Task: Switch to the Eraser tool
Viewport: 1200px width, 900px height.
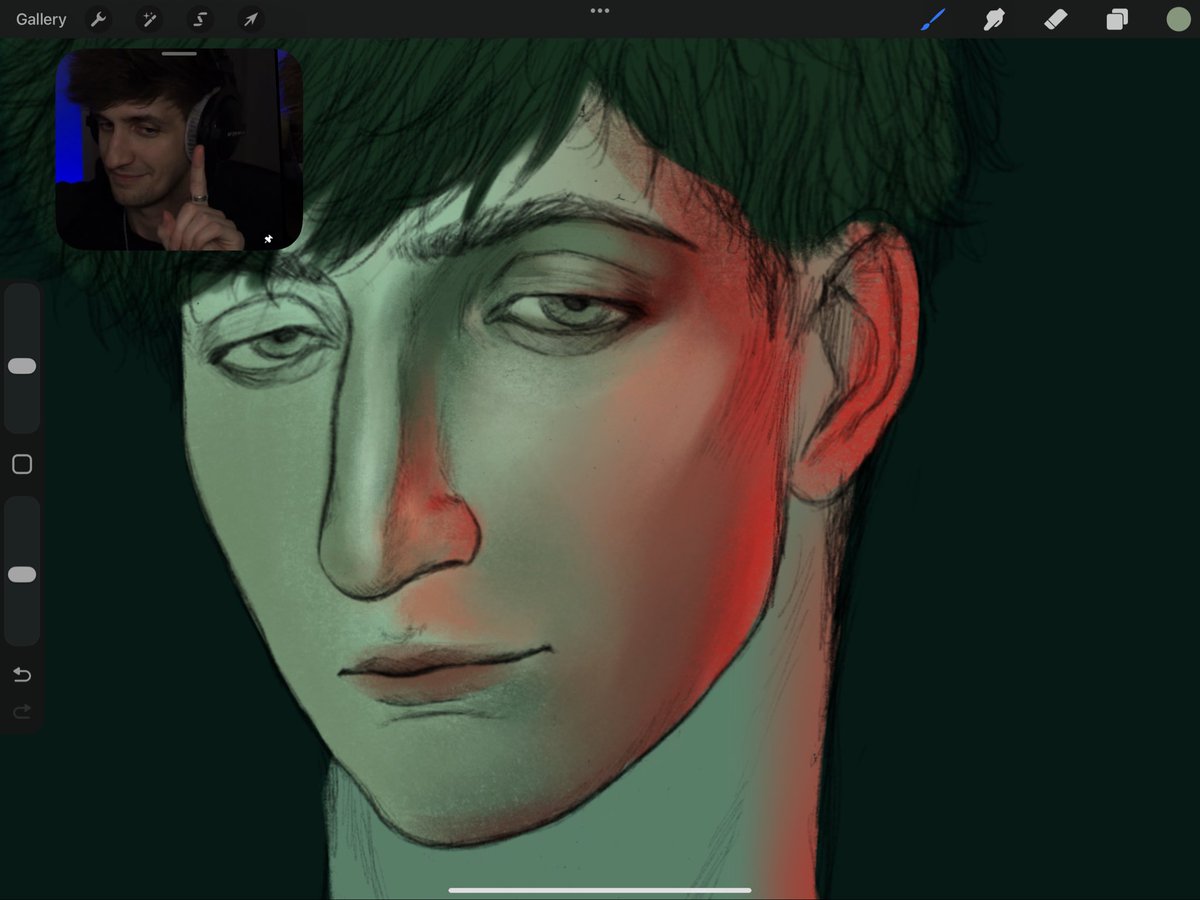Action: 1056,18
